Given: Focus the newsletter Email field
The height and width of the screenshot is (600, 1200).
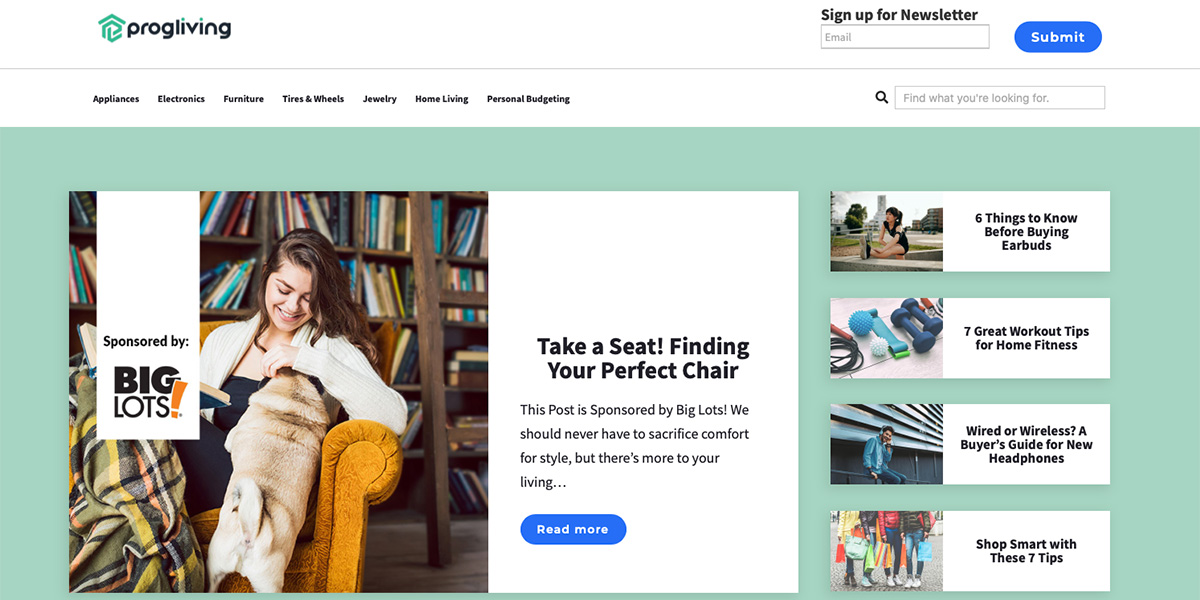Looking at the screenshot, I should click(x=905, y=37).
